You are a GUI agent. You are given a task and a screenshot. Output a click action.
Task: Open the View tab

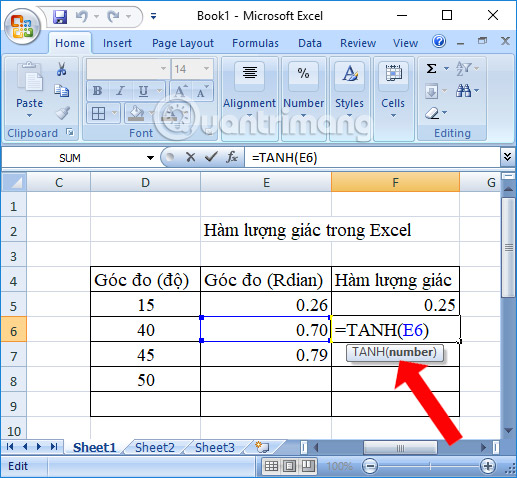pos(405,43)
